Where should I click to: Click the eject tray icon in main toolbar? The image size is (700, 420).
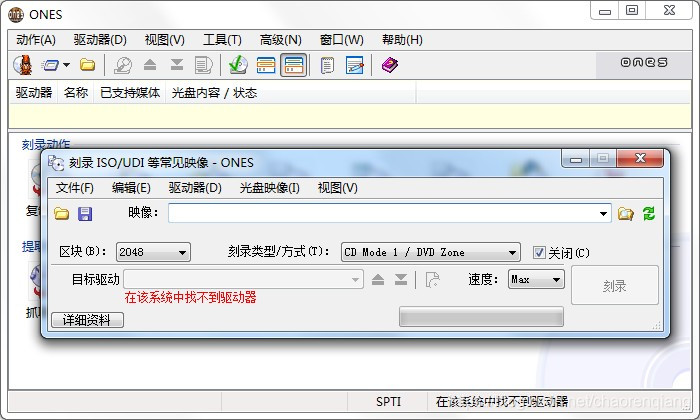pyautogui.click(x=150, y=65)
